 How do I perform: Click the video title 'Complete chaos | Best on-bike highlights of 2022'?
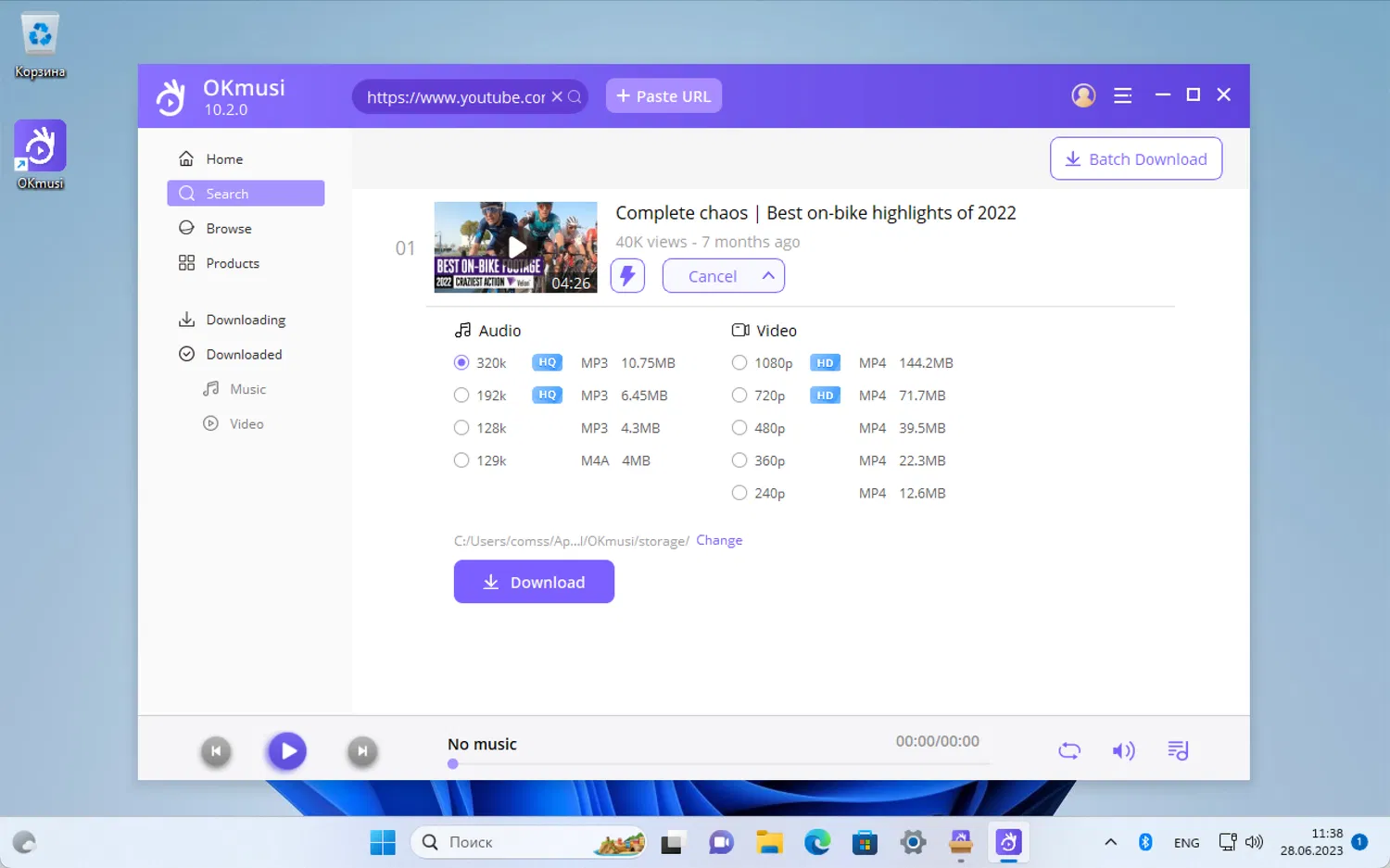point(815,213)
